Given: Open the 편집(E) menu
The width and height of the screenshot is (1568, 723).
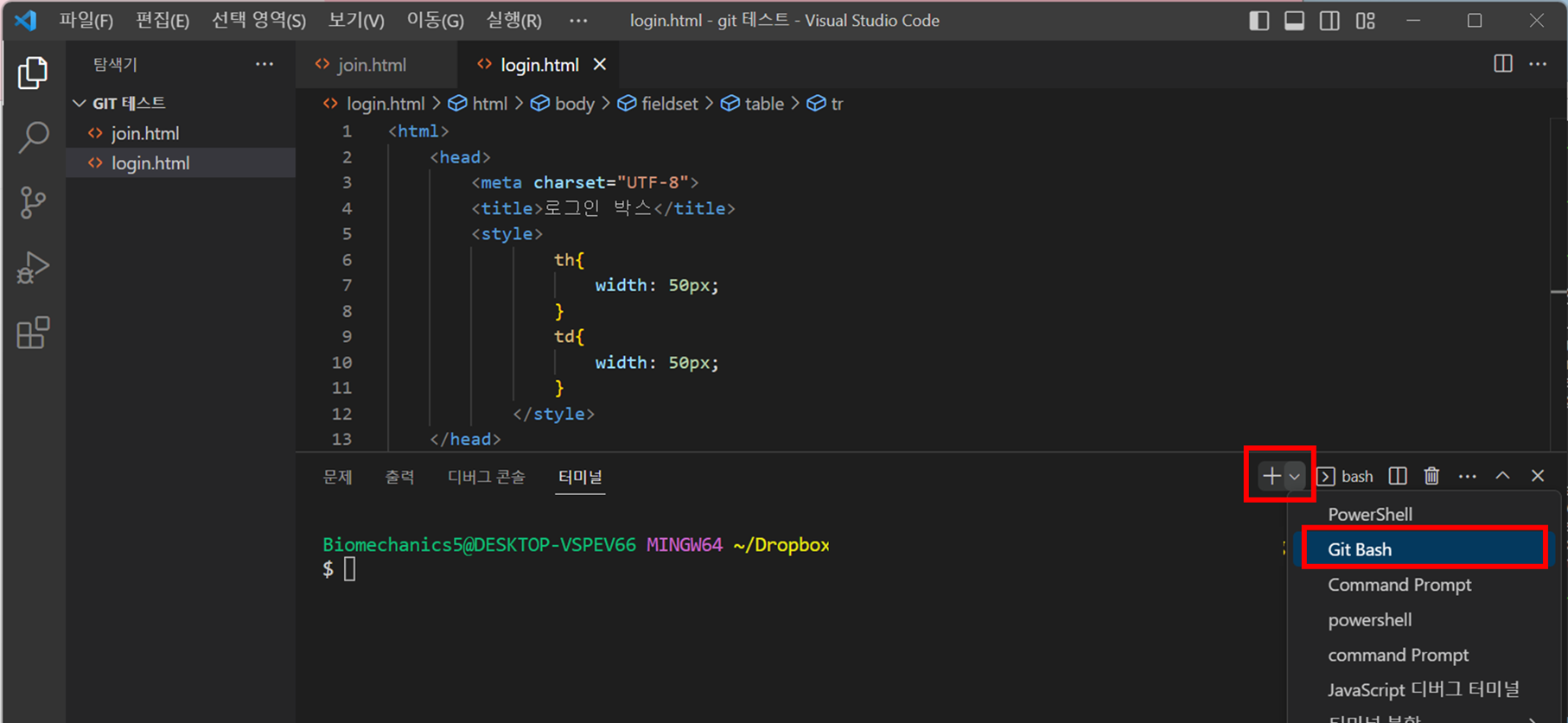Looking at the screenshot, I should [x=163, y=21].
